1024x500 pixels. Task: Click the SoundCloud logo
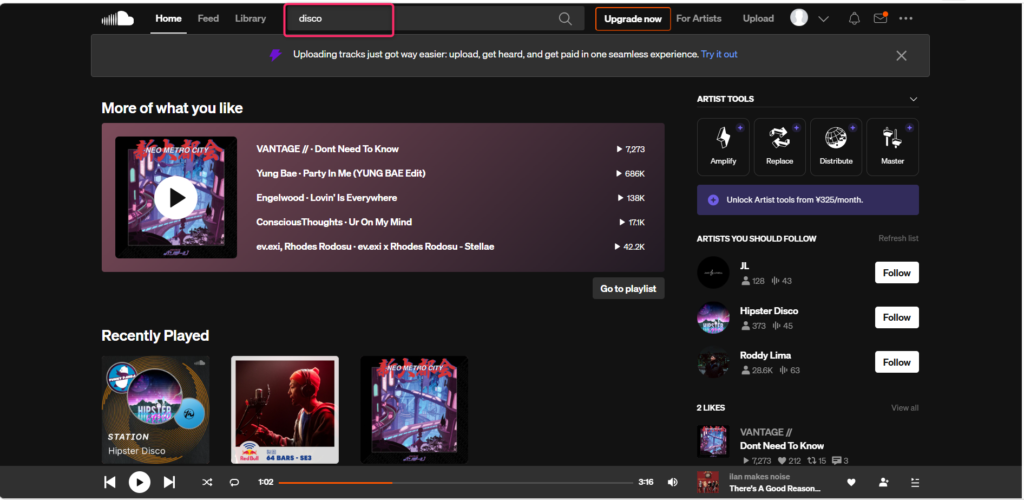(118, 18)
